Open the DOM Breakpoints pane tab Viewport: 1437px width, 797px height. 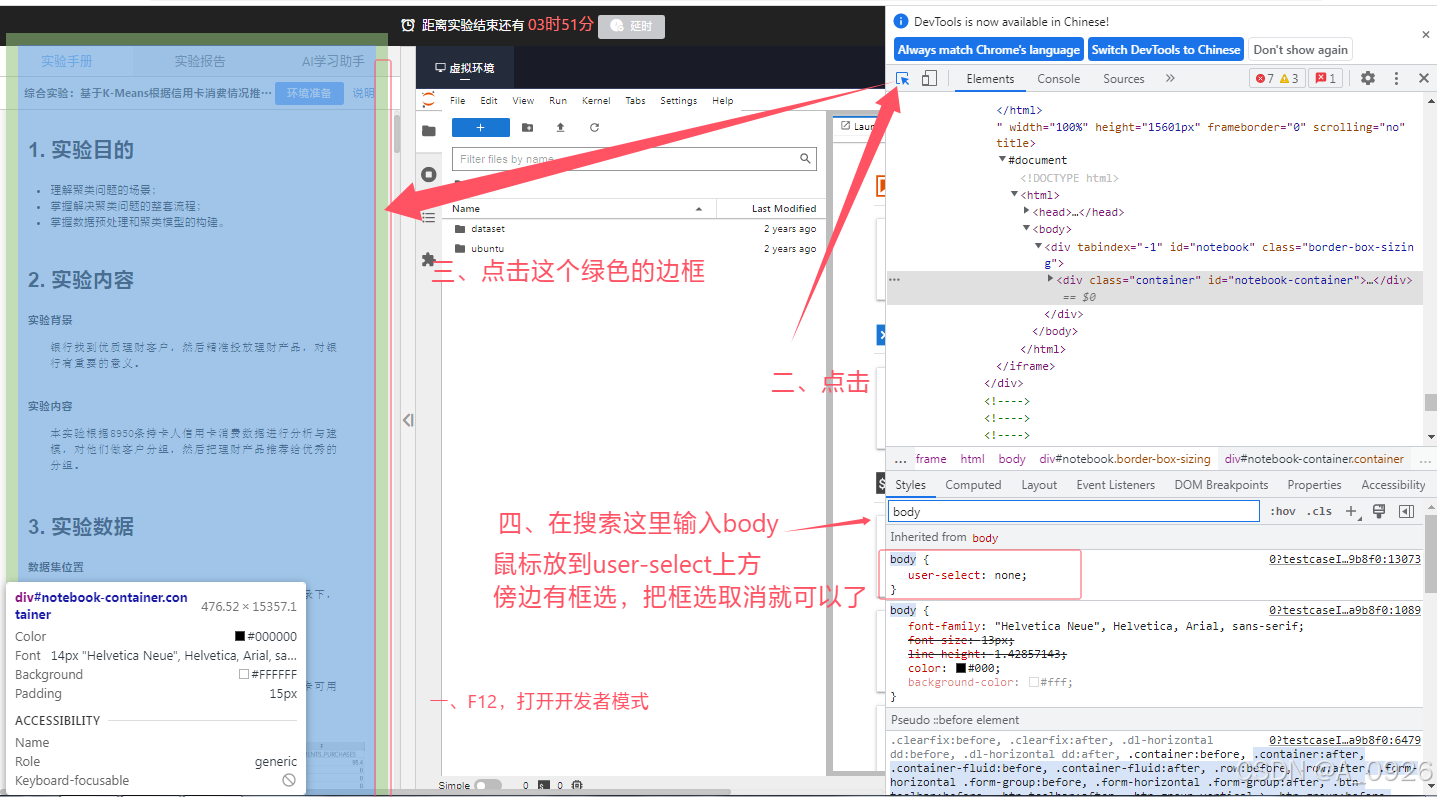[1221, 485]
